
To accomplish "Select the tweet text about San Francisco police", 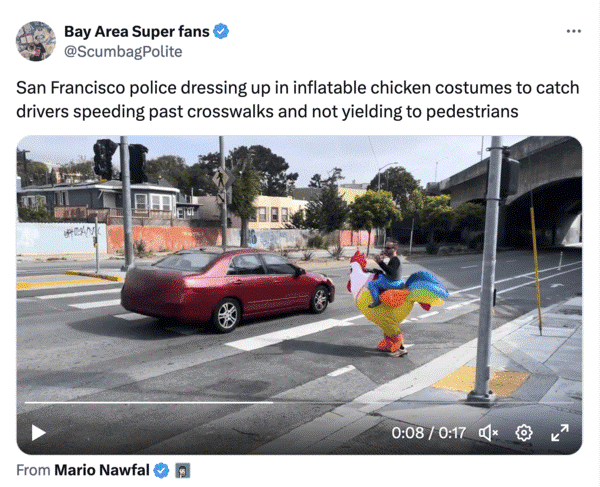I will [x=297, y=99].
